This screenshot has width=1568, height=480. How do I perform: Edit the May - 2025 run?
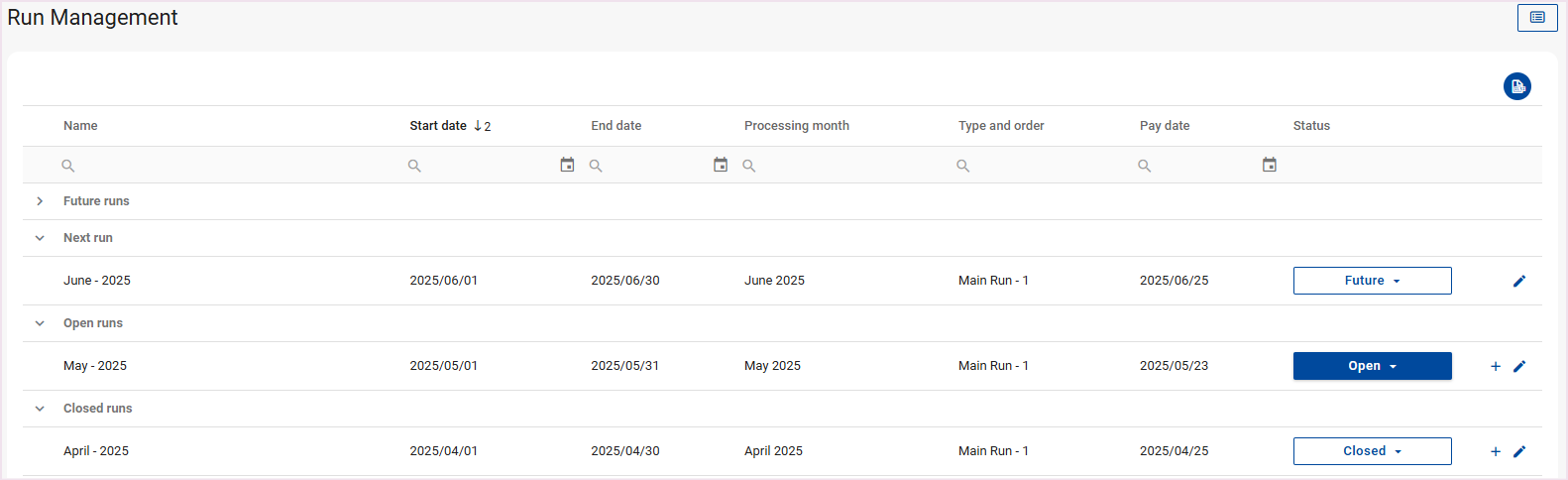tap(1518, 366)
